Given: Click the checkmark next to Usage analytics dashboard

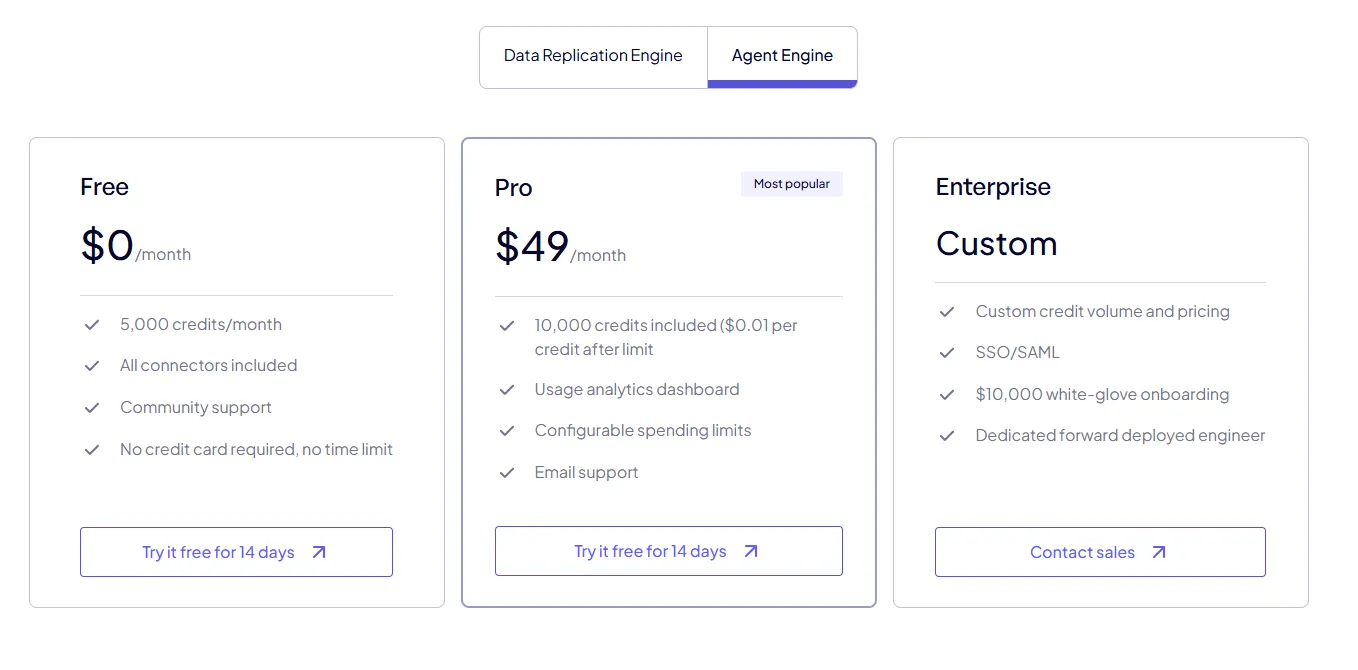Looking at the screenshot, I should coord(507,390).
